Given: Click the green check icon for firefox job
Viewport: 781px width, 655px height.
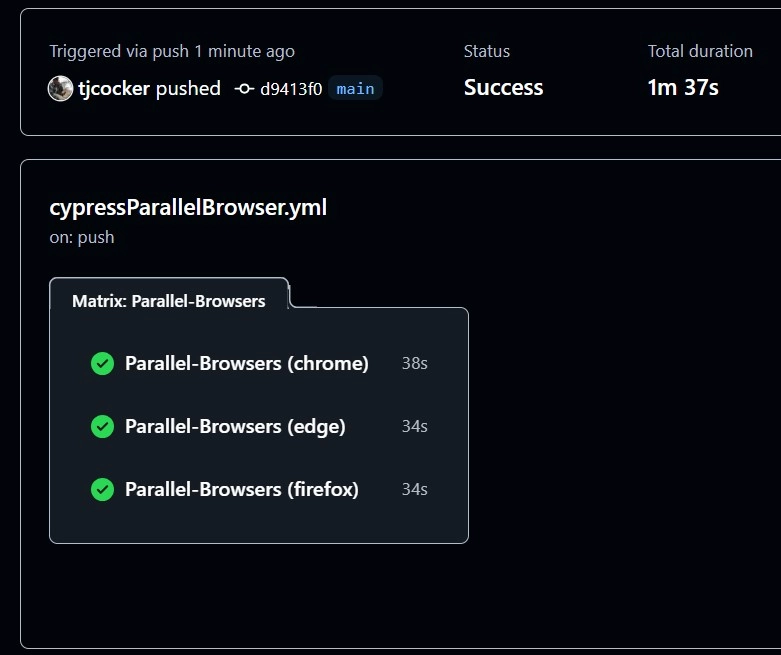Looking at the screenshot, I should 102,489.
